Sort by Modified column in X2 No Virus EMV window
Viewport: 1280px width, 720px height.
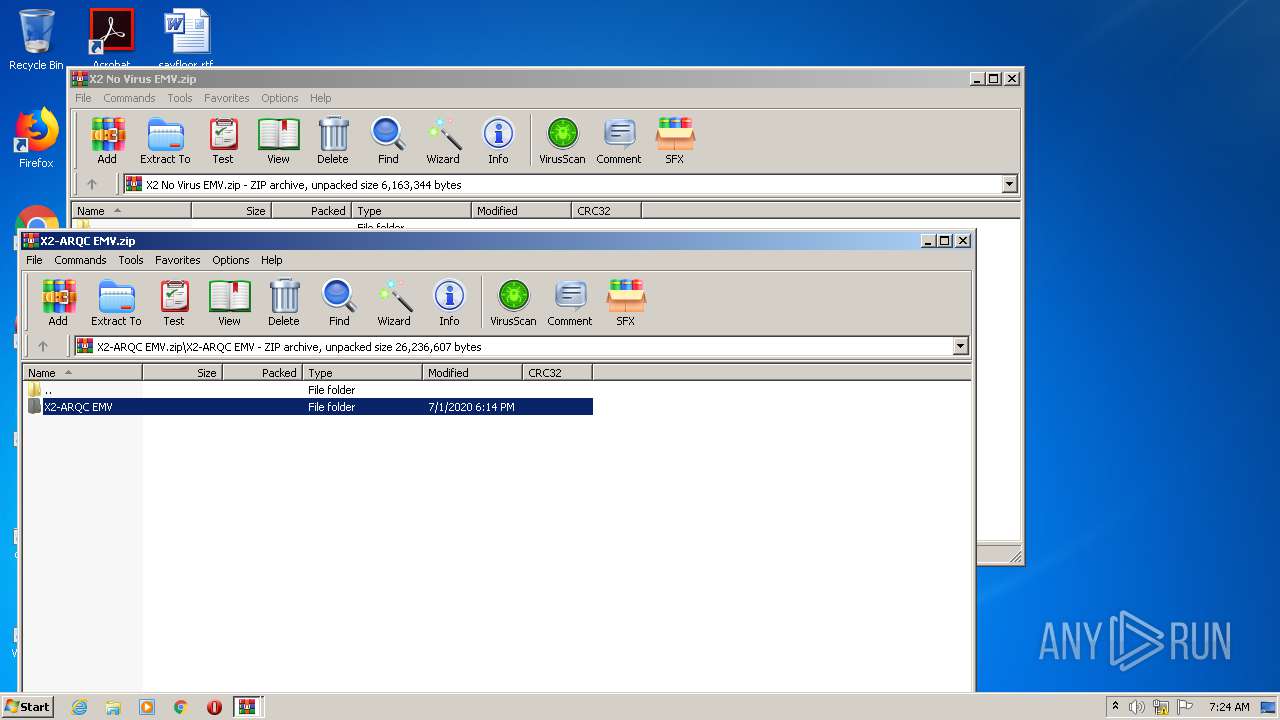[521, 211]
